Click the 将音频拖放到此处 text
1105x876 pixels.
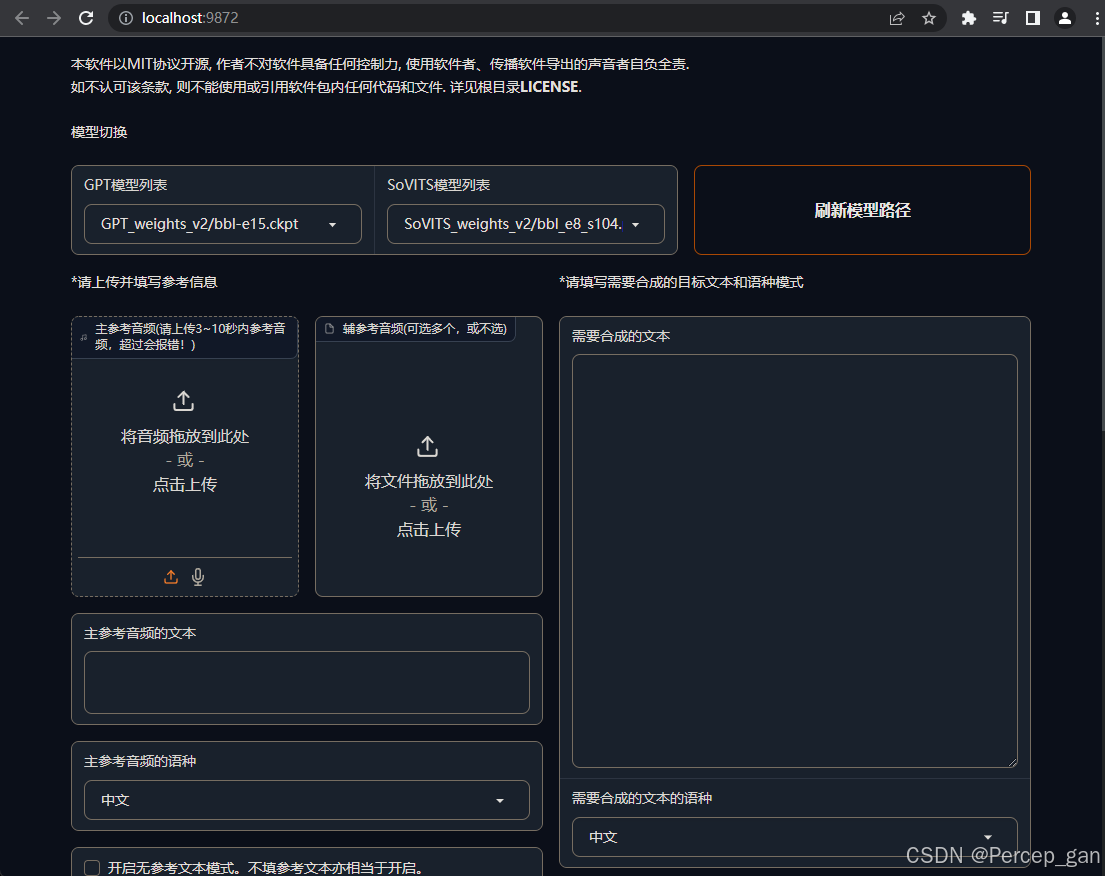click(185, 436)
